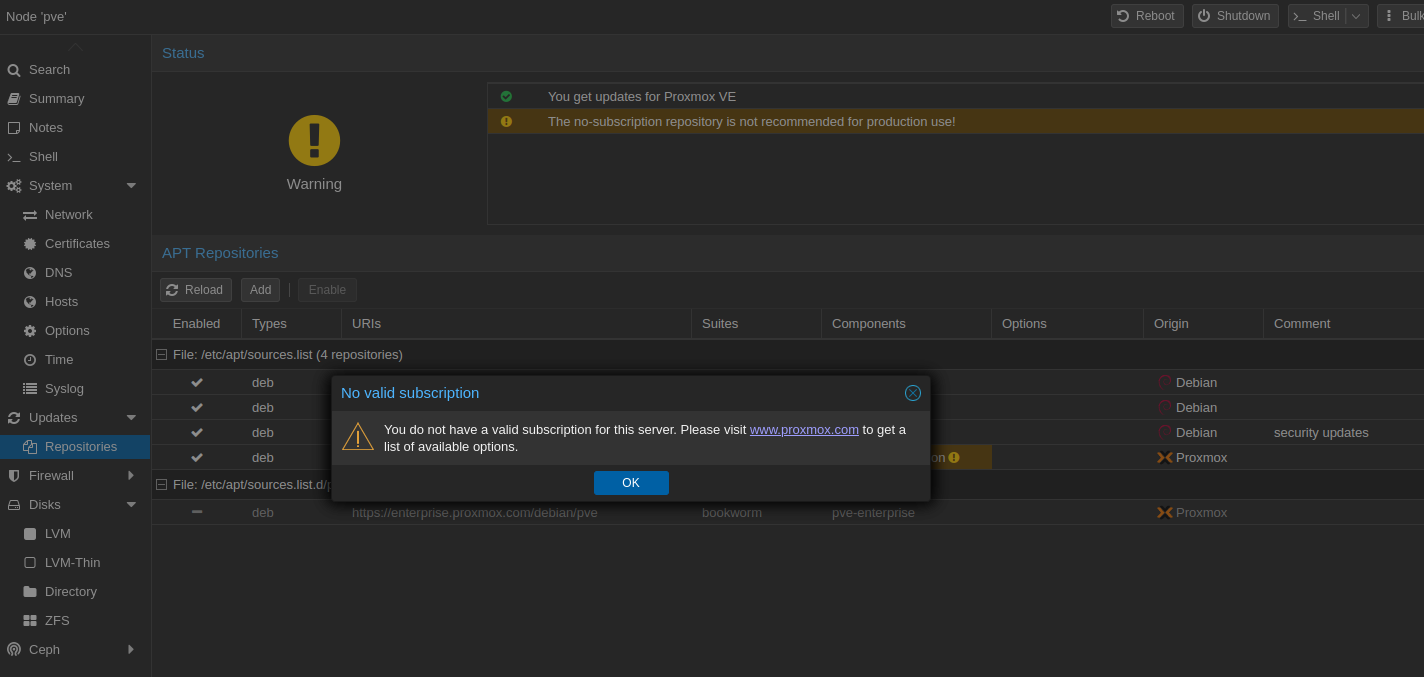Collapse the System section in the sidebar
Image resolution: width=1424 pixels, height=677 pixels.
tap(130, 185)
